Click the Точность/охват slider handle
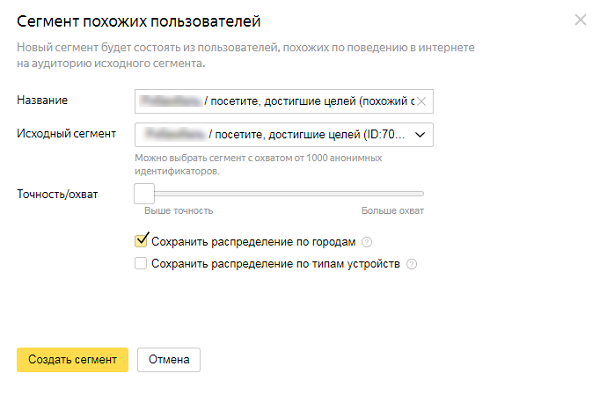This screenshot has height=400, width=600. (144, 193)
